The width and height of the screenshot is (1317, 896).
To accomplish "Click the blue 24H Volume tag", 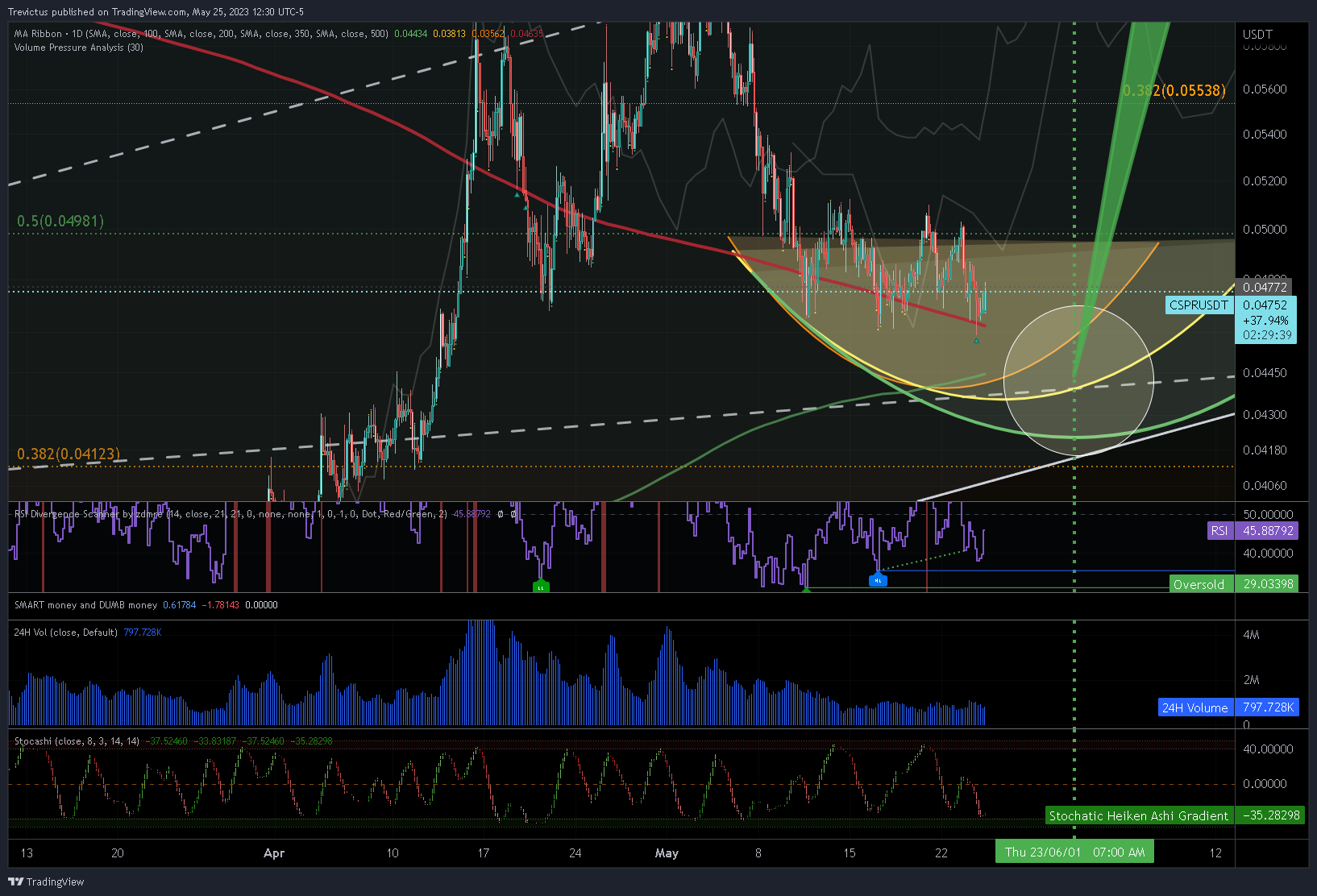I will [1195, 707].
